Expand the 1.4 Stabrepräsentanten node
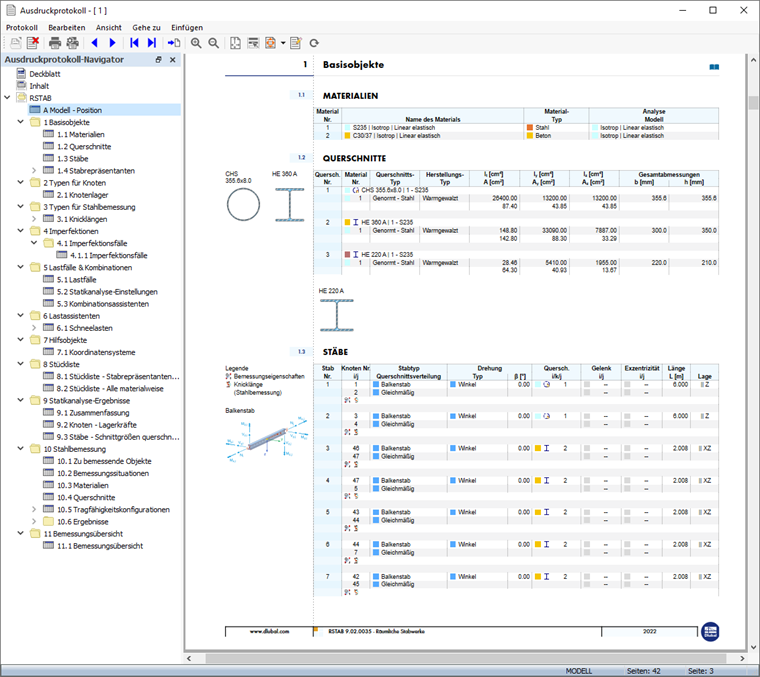Image resolution: width=760 pixels, height=677 pixels. click(34, 171)
